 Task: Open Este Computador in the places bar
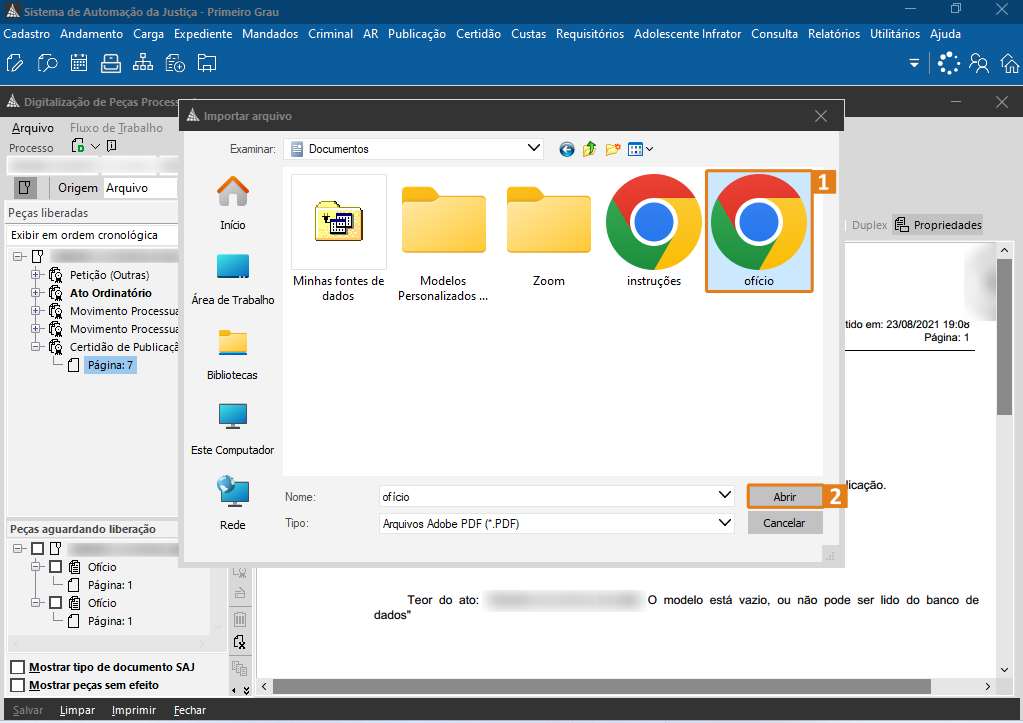233,429
